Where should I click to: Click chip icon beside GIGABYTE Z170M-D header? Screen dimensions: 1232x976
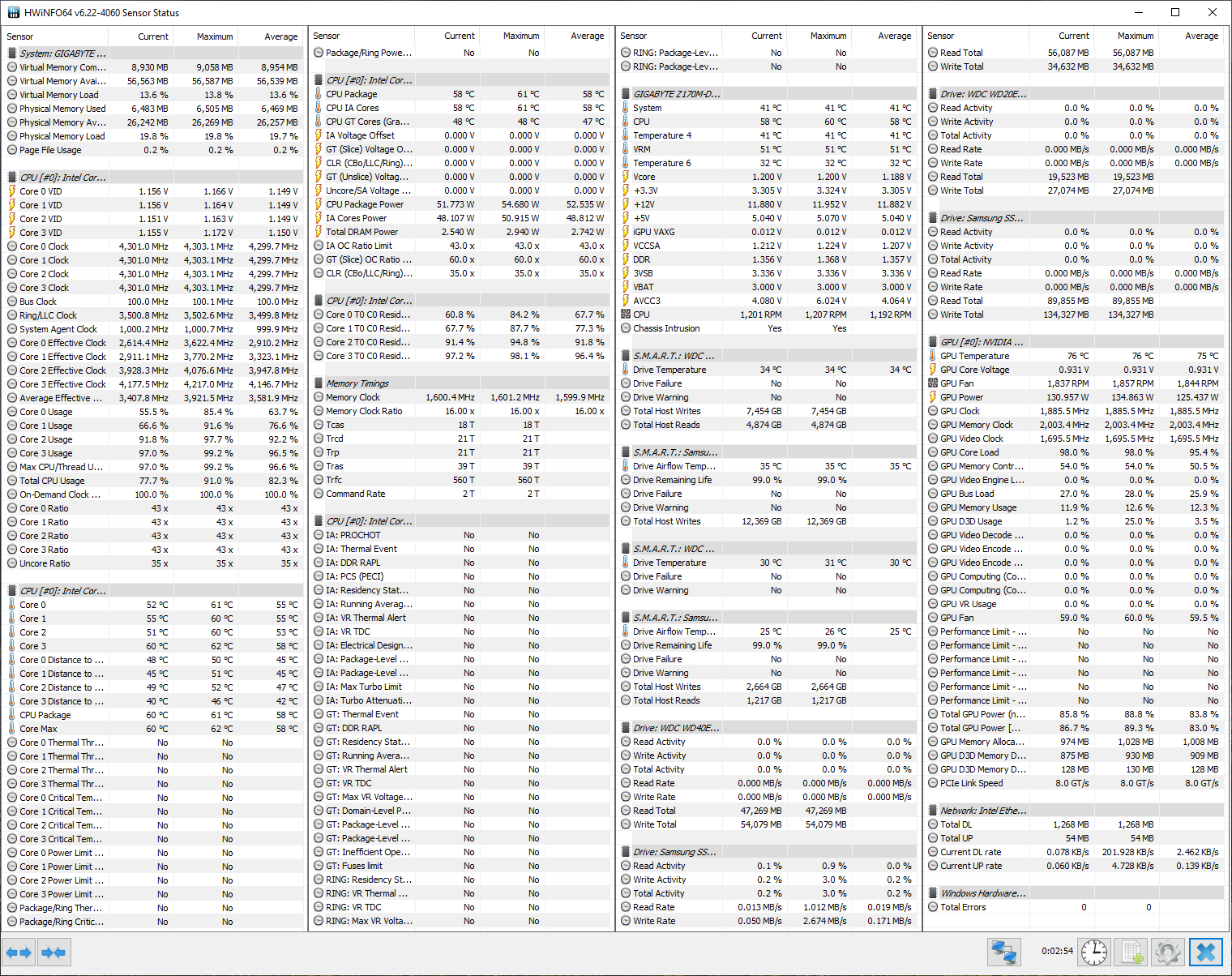tap(626, 94)
